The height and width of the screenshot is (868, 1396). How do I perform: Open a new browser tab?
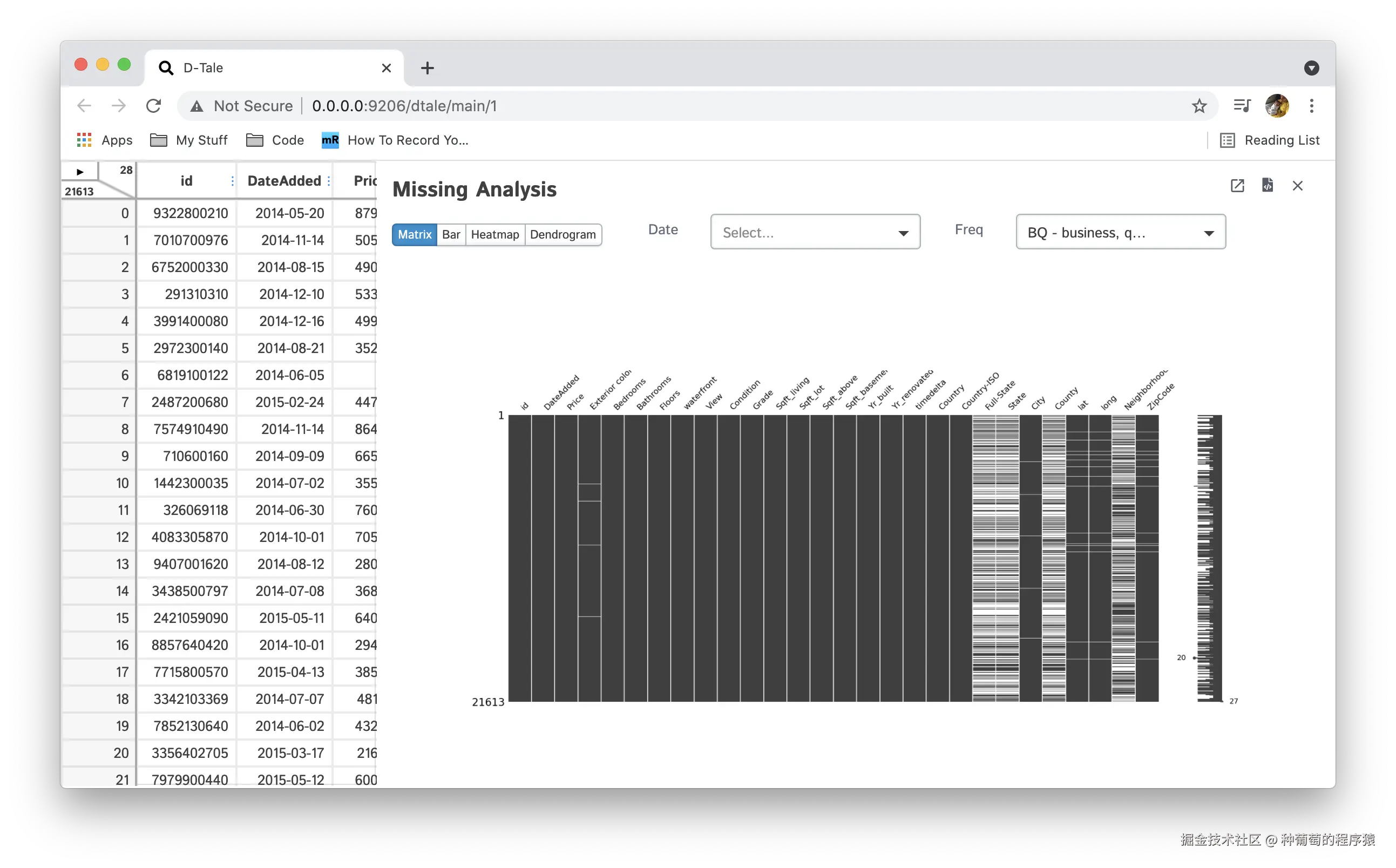(x=427, y=67)
